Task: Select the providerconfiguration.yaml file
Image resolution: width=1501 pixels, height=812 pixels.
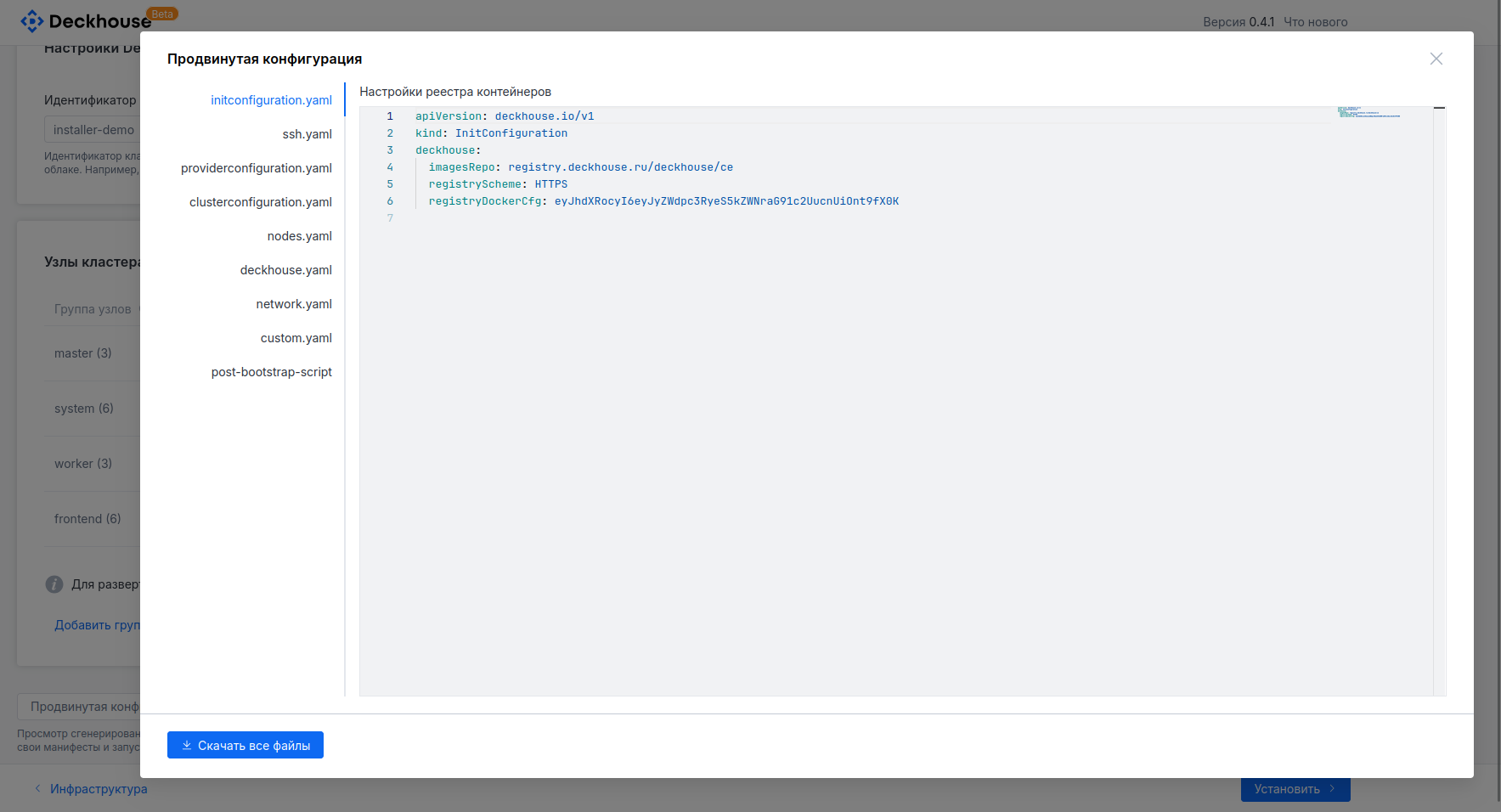Action: 256,168
